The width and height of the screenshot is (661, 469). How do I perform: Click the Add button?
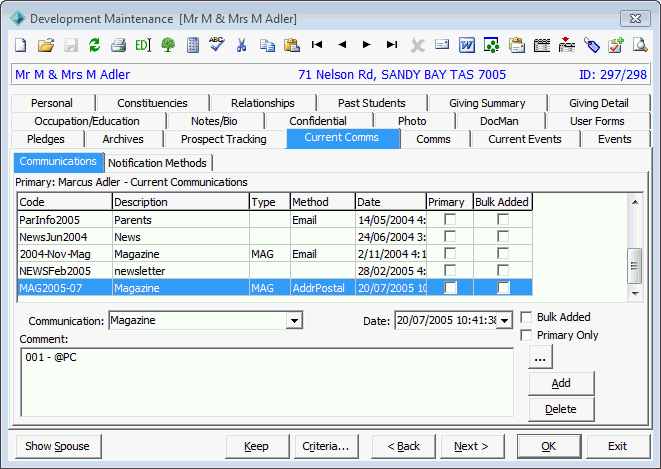[x=561, y=383]
